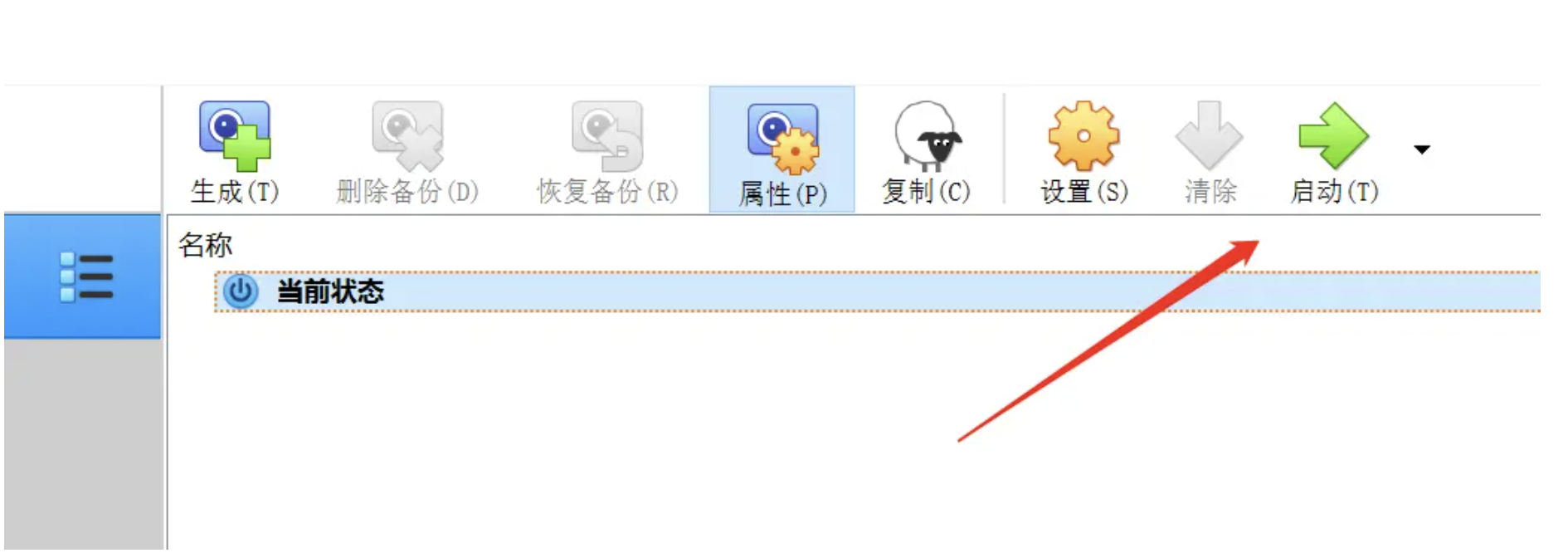Click the greyed camera delete-snapshot icon
The image size is (1568, 553).
[407, 135]
